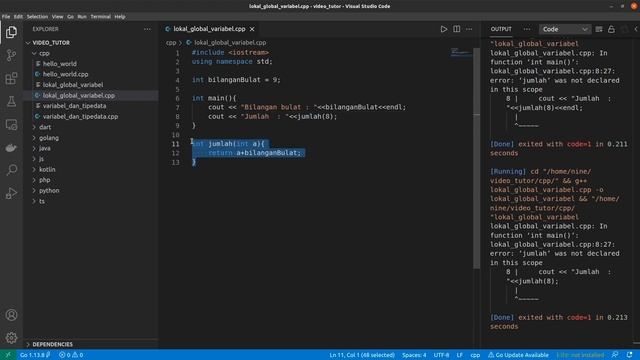Screen dimensions: 640x360
Task: Open the Manage gear menu
Action: coord(11,338)
